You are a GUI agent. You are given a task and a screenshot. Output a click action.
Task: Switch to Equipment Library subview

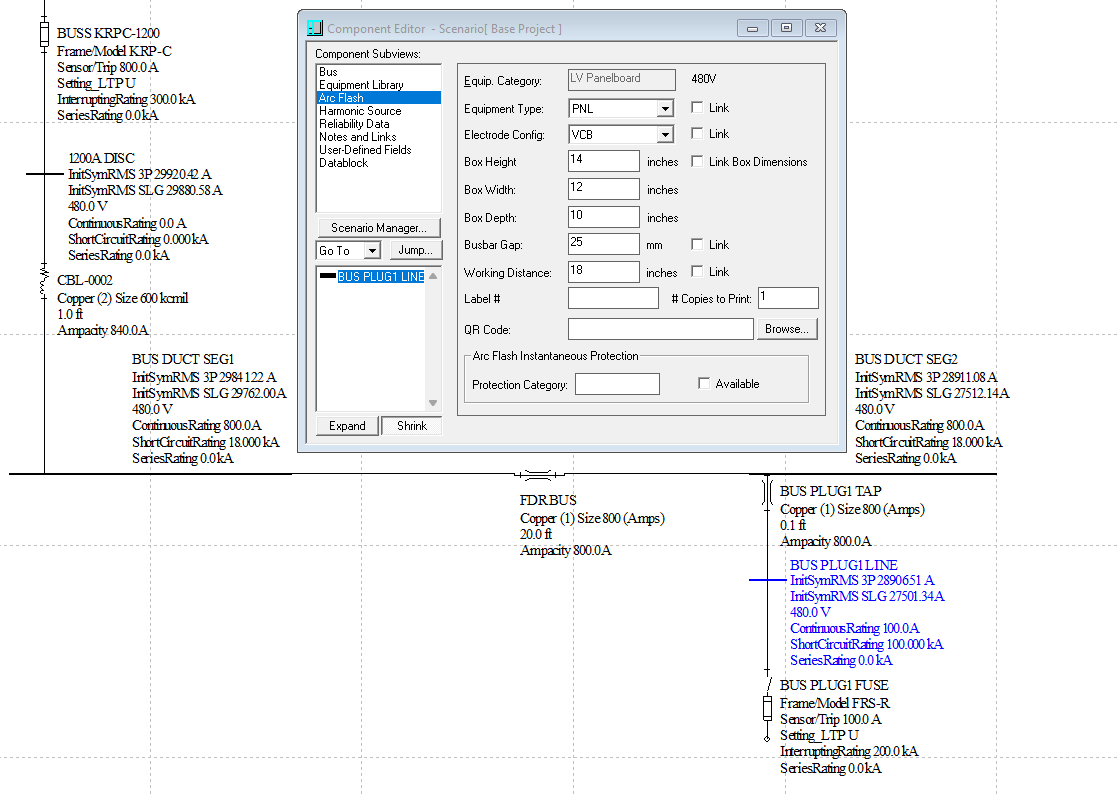pos(360,85)
